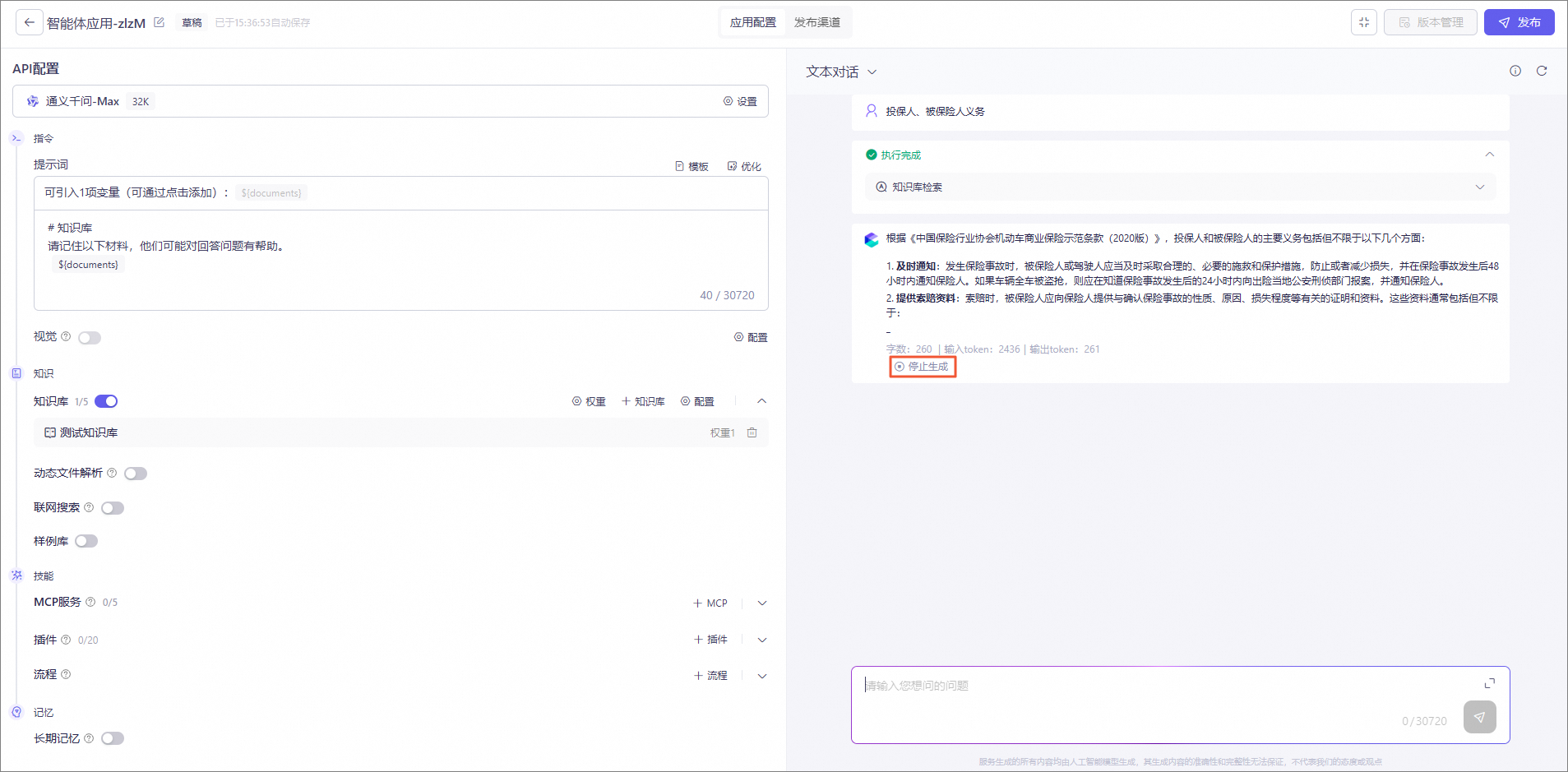Click help icon next to 动态文件解析
The image size is (1568, 772).
pyautogui.click(x=112, y=473)
